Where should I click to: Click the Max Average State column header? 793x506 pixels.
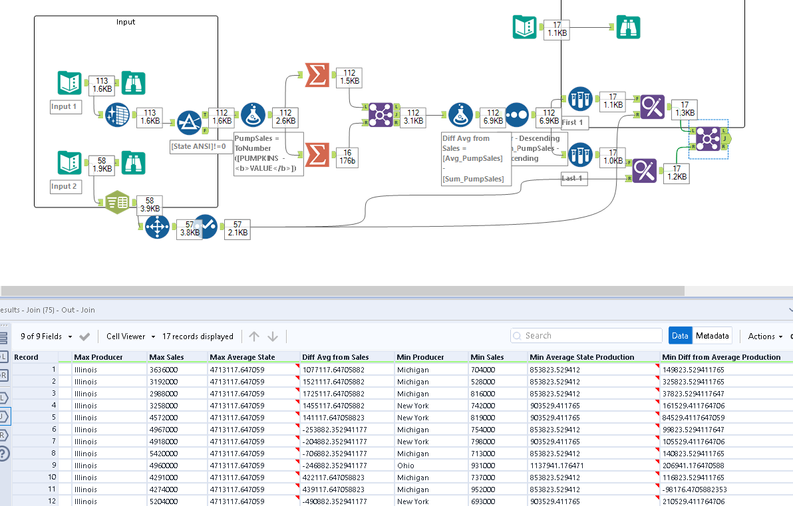point(253,357)
